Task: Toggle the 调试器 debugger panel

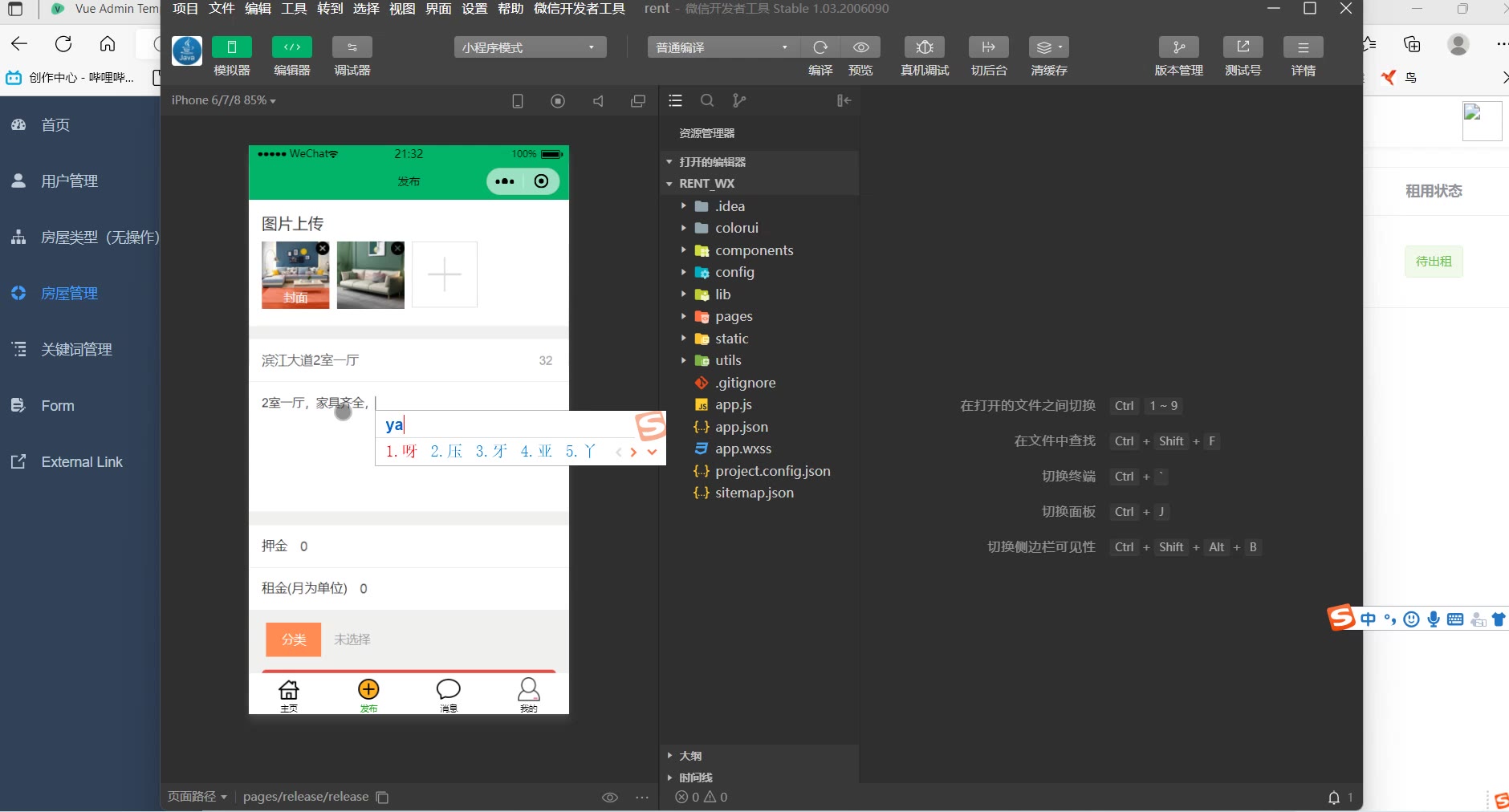Action: point(352,47)
